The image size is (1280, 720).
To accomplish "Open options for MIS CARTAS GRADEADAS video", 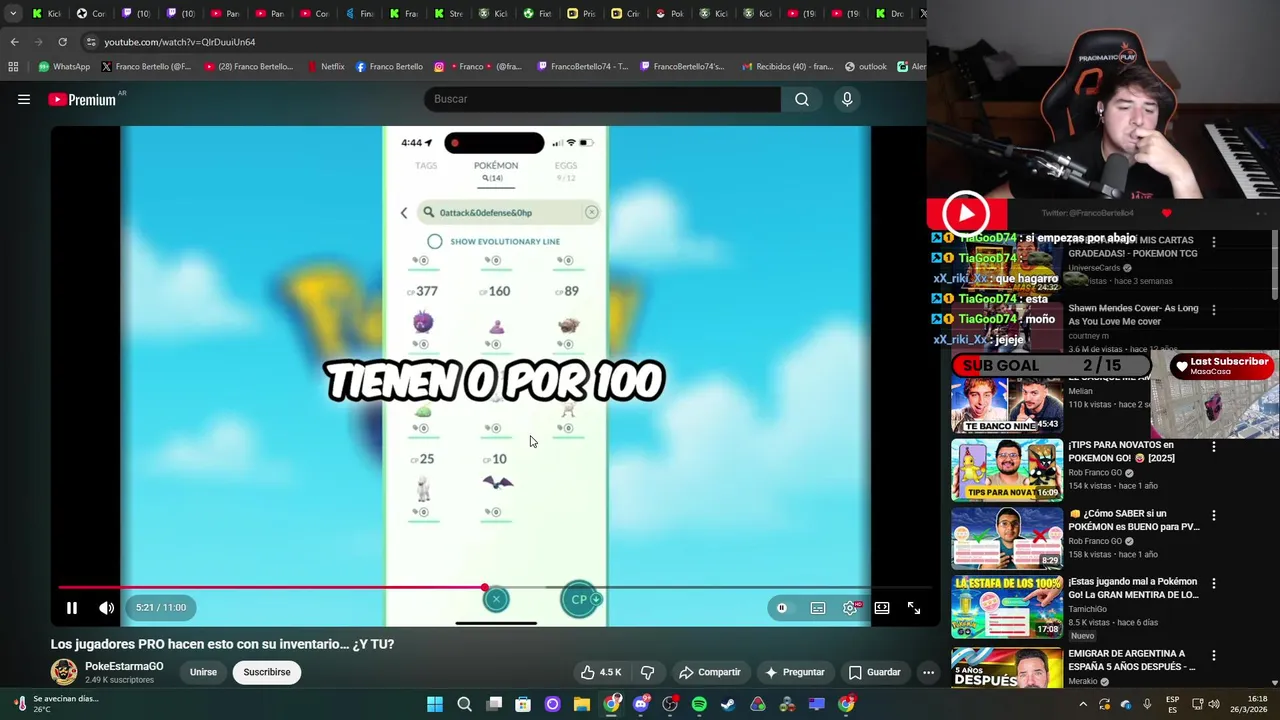I will click(1214, 242).
